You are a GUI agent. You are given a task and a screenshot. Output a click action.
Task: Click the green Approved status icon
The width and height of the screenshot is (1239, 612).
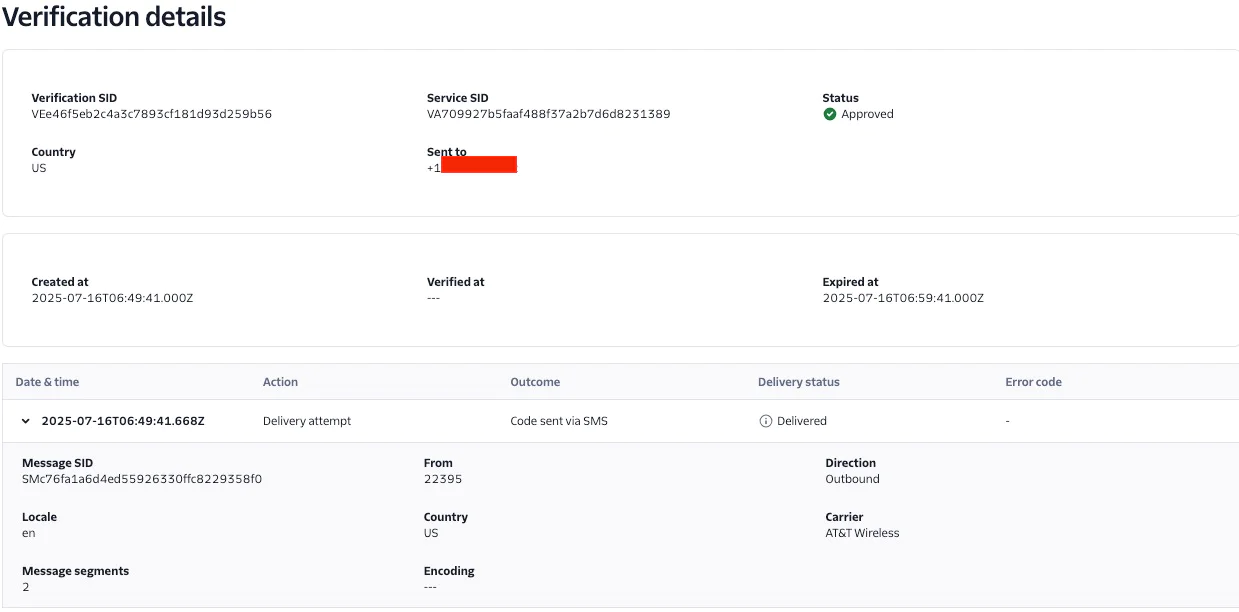[x=829, y=114]
